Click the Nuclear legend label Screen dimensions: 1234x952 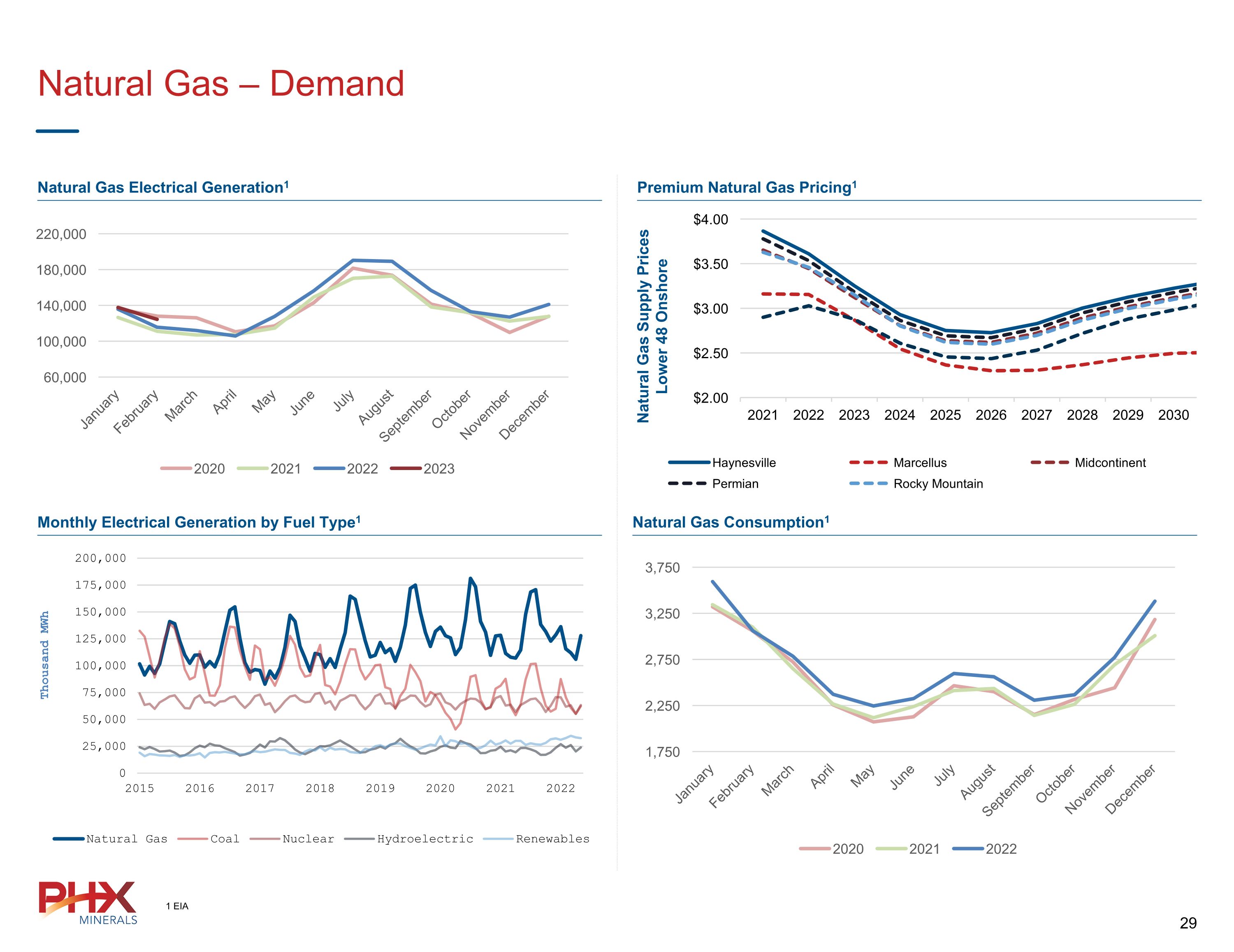(308, 839)
